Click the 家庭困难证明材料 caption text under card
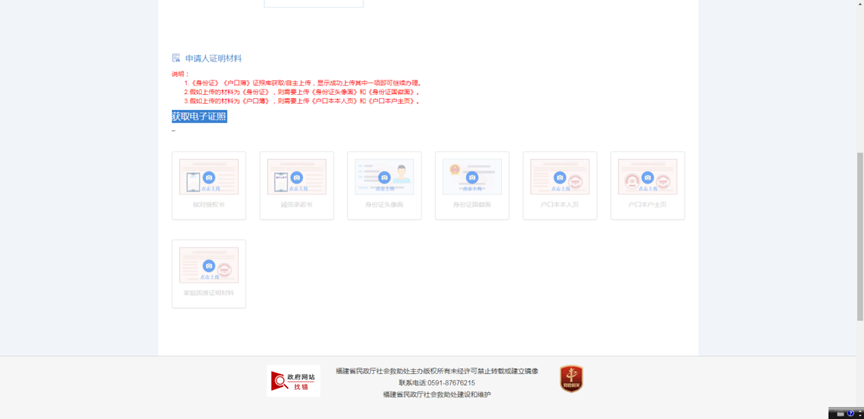The height and width of the screenshot is (419, 864). click(209, 293)
